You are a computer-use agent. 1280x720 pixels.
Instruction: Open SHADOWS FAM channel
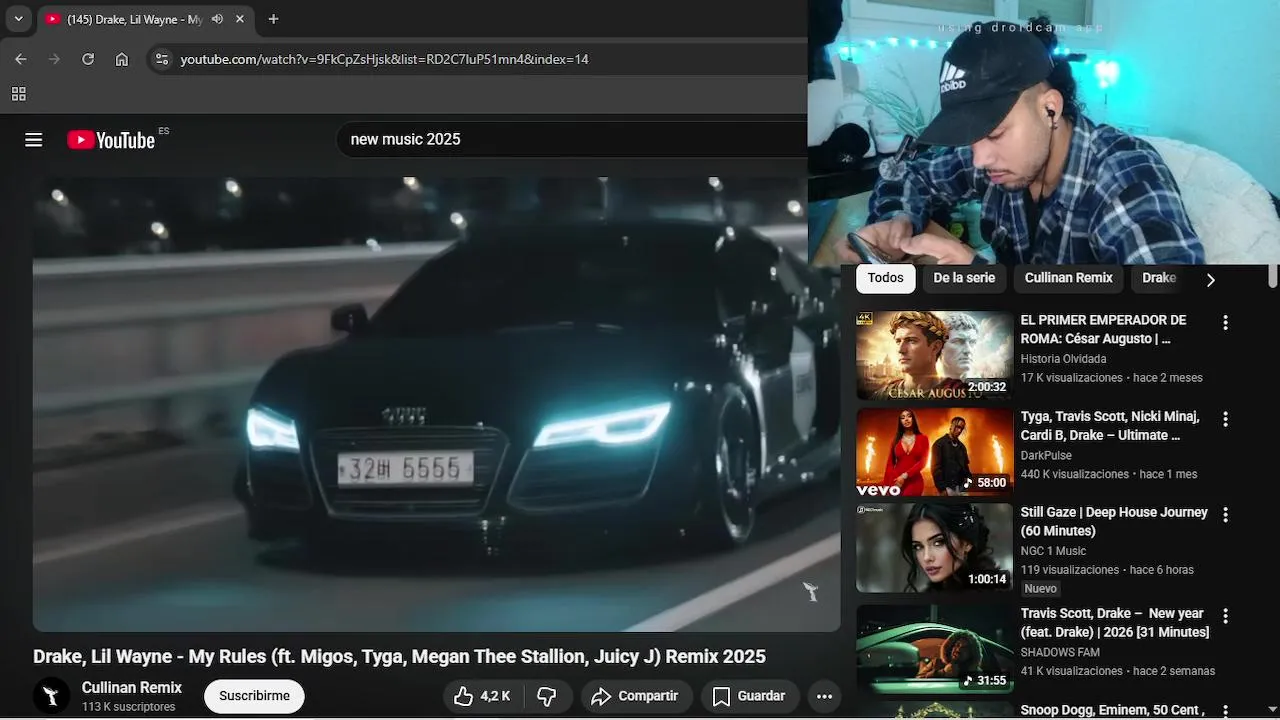[1060, 652]
